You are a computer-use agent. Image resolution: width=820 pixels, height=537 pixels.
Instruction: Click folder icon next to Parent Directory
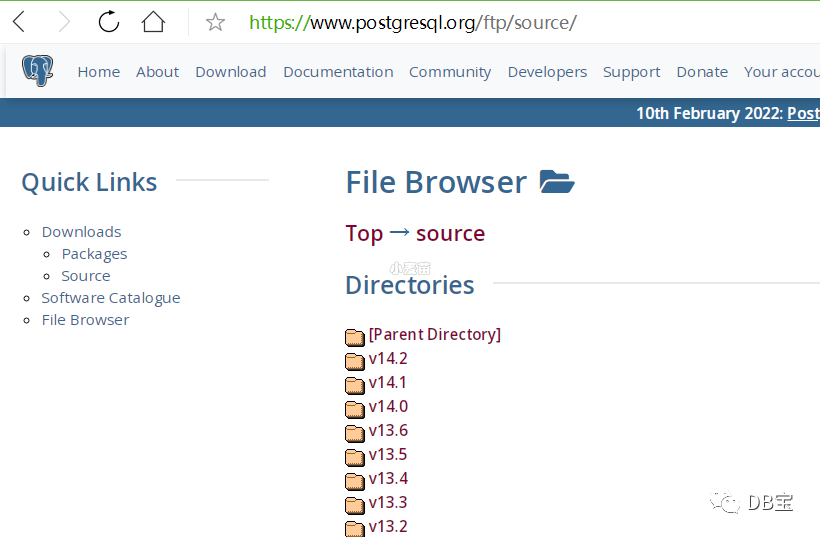pyautogui.click(x=355, y=337)
